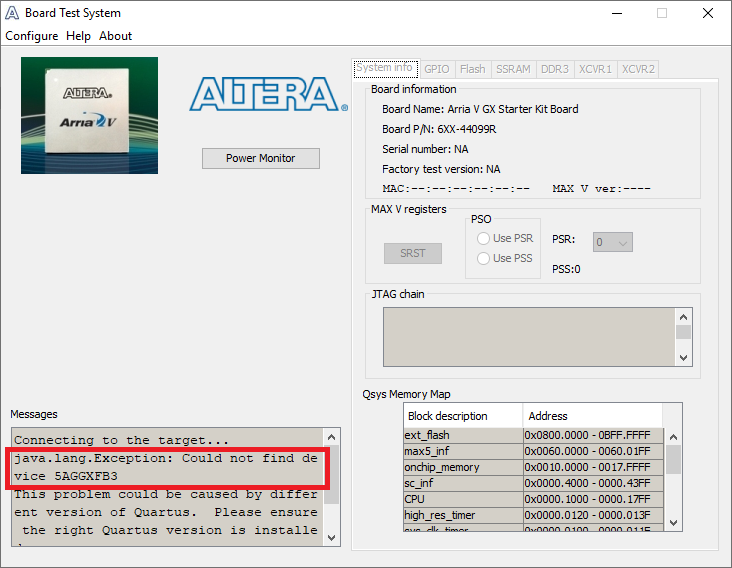Click the Board P/N: 6XX-44099R text
This screenshot has width=732, height=568.
(439, 129)
